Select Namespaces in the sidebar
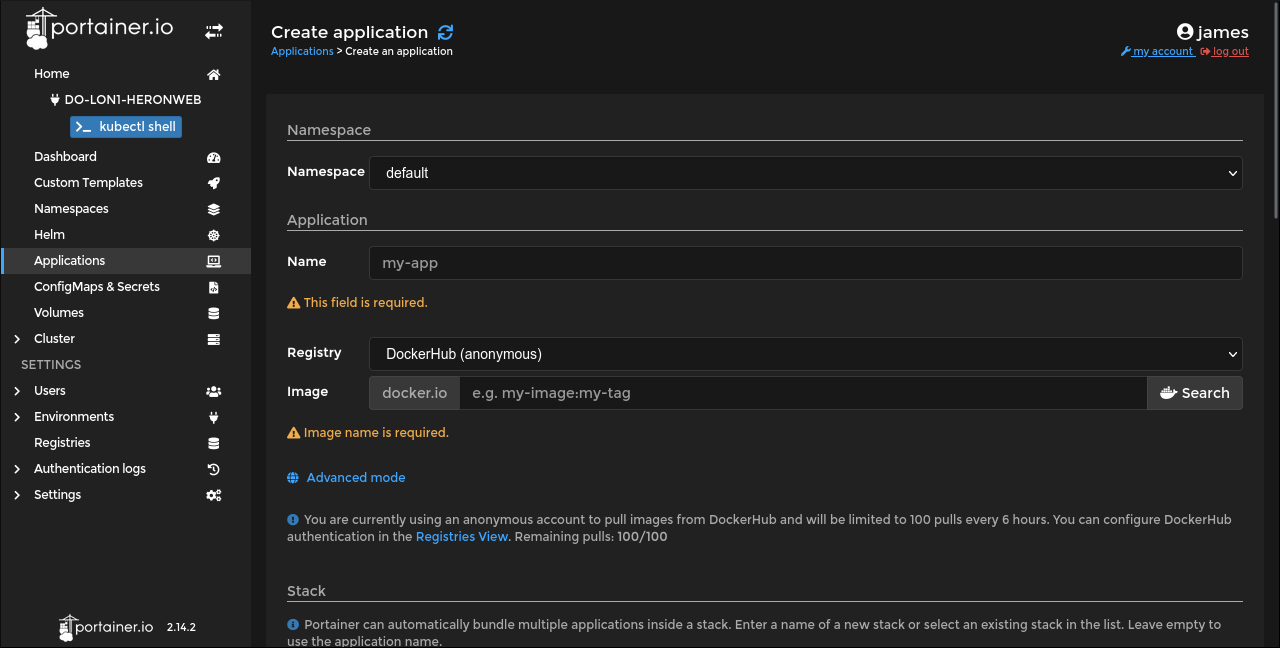This screenshot has height=648, width=1280. tap(71, 209)
